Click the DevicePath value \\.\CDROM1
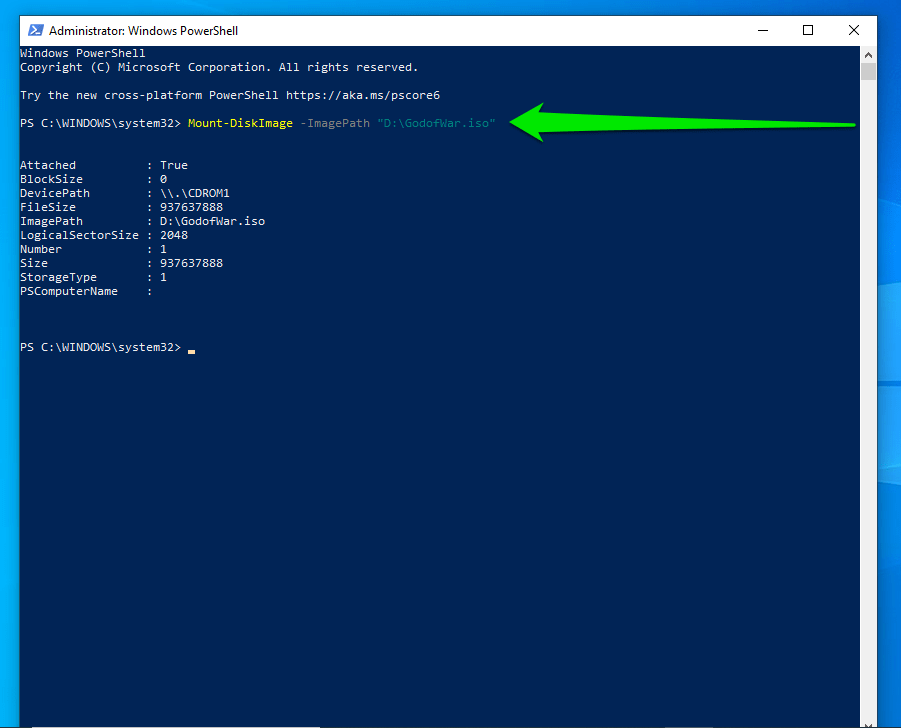901x728 pixels. point(195,193)
